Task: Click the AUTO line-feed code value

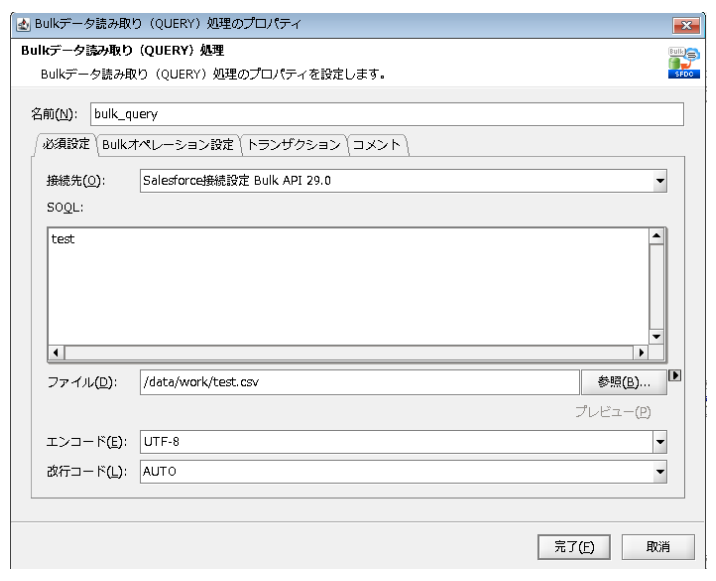Action: coord(159,471)
